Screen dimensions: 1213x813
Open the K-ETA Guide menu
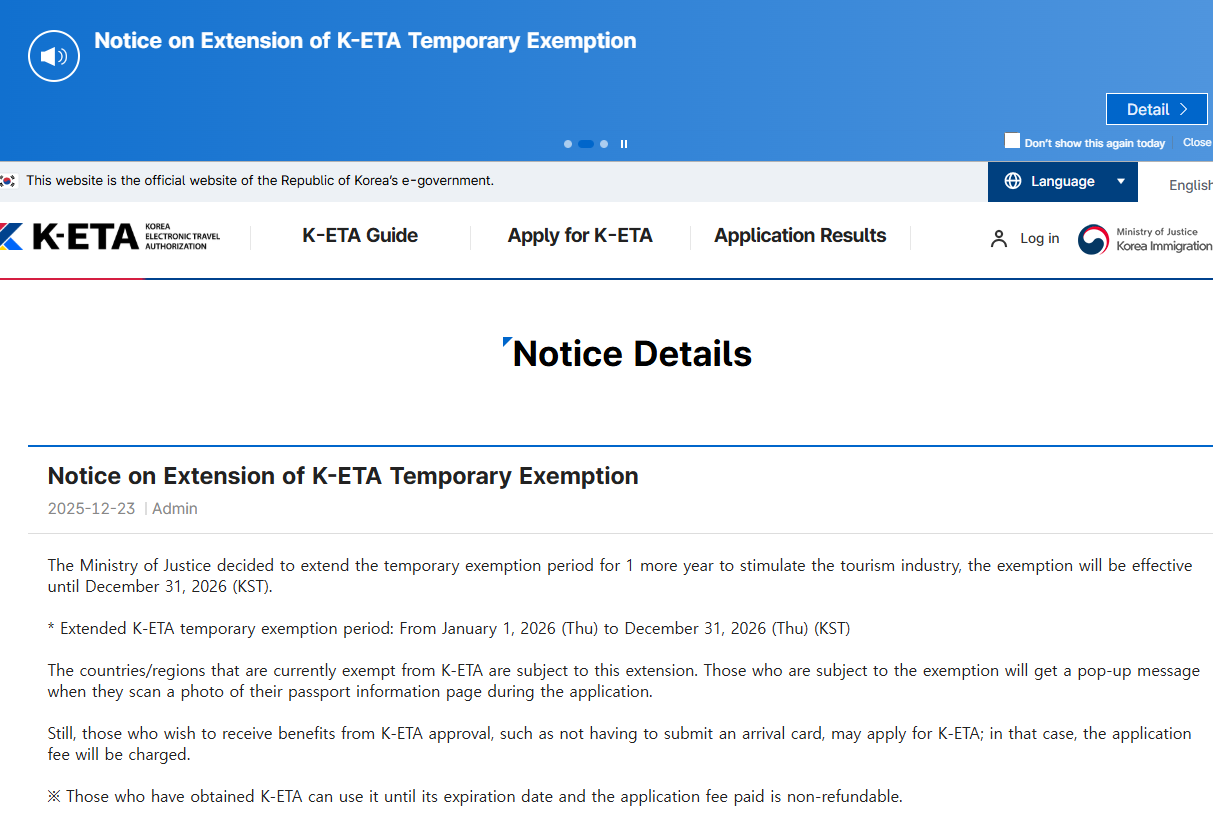tap(360, 236)
